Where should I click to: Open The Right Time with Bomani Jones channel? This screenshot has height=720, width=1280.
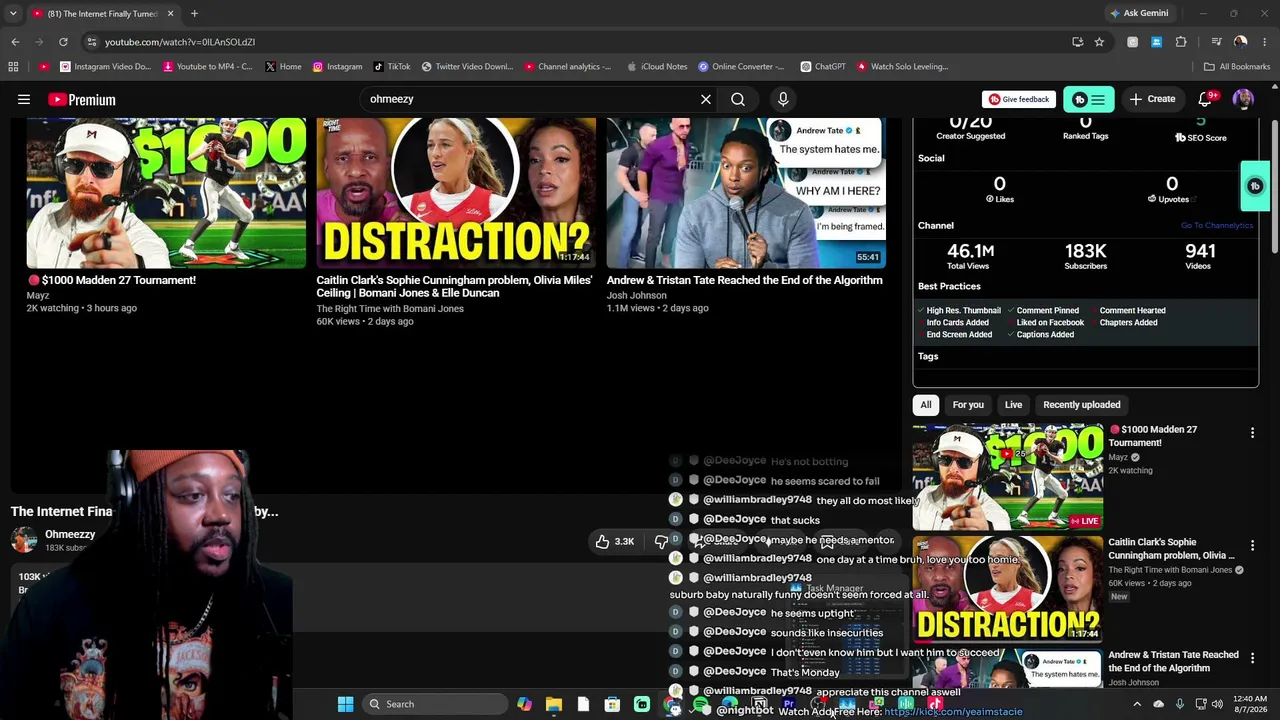(x=390, y=309)
